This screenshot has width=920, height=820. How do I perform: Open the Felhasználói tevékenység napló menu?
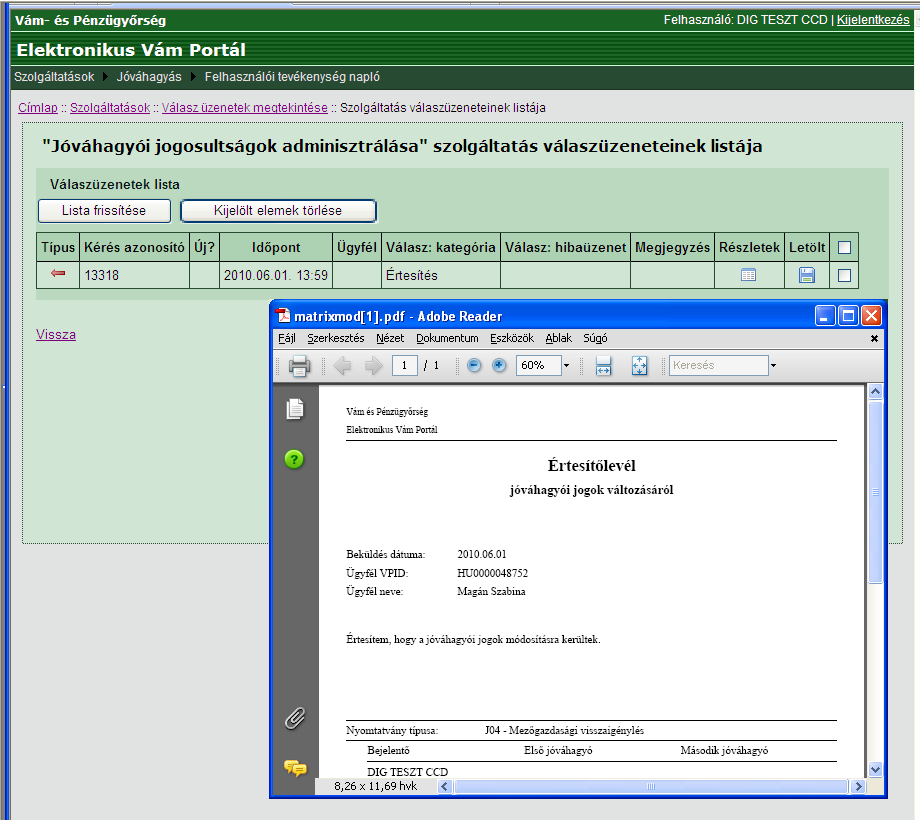[292, 77]
